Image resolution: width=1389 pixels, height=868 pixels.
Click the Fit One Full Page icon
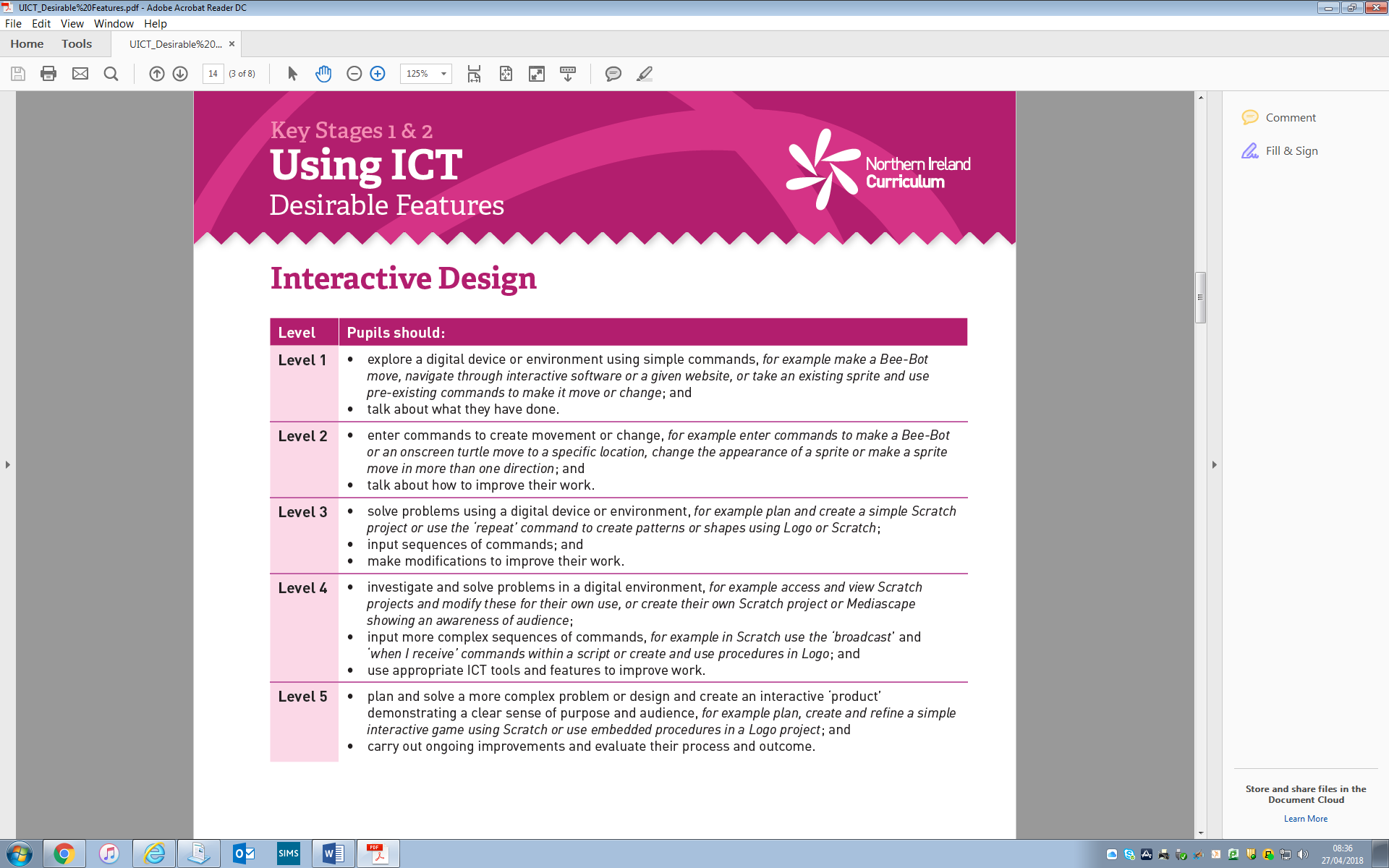tap(506, 74)
